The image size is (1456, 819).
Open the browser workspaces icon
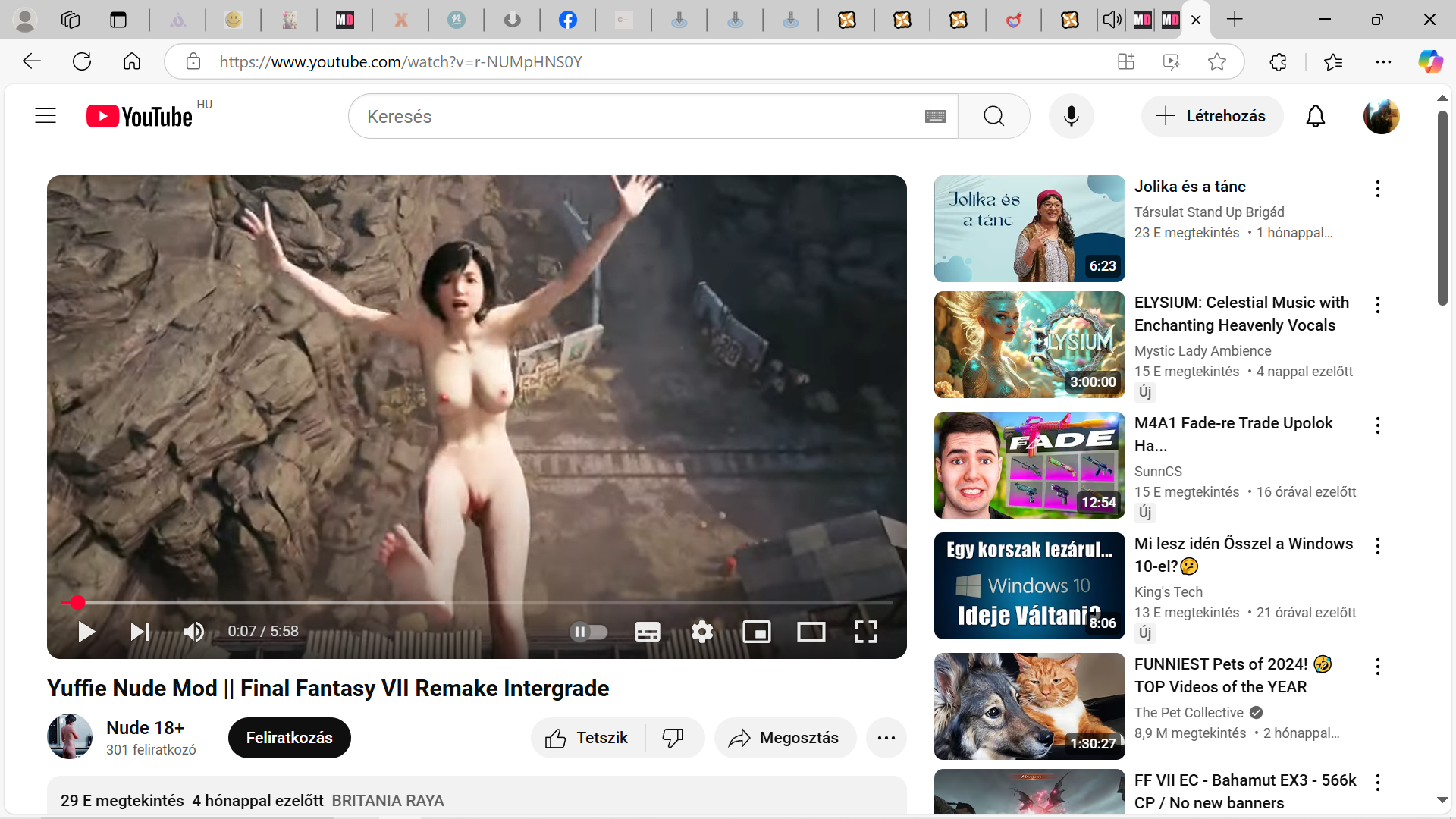tap(71, 20)
